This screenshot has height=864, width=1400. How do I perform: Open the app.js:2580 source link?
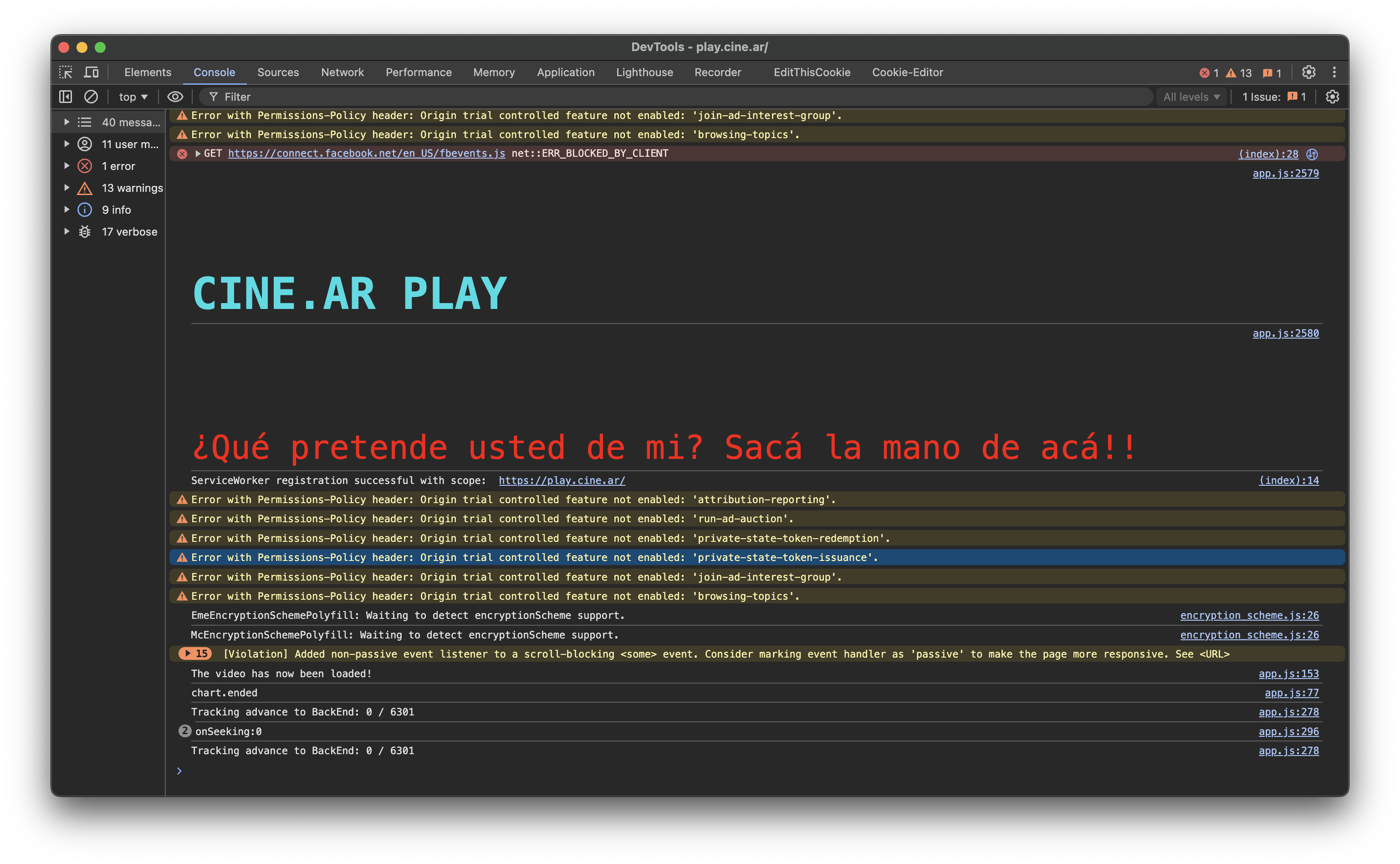pos(1285,333)
